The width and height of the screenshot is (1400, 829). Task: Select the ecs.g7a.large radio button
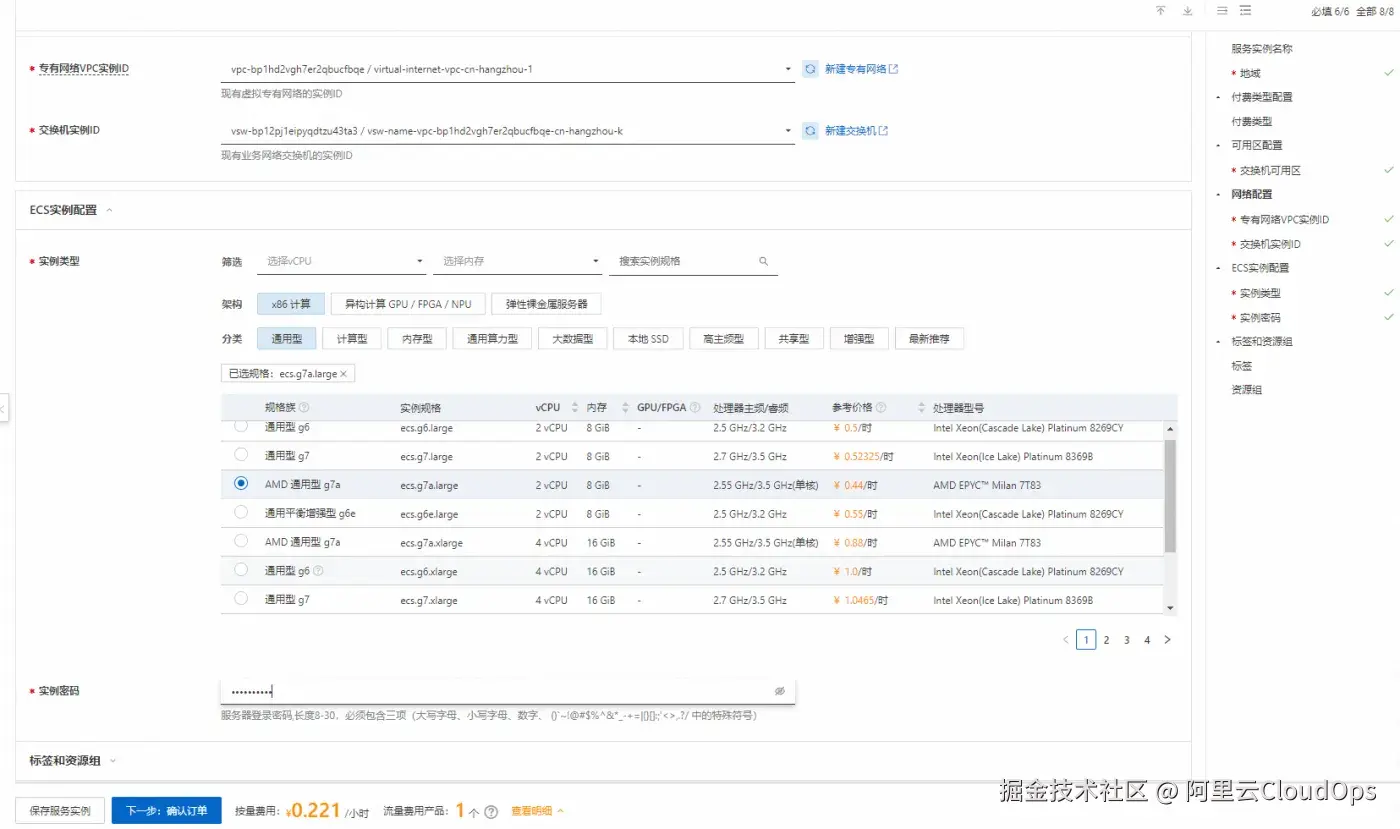pyautogui.click(x=241, y=483)
